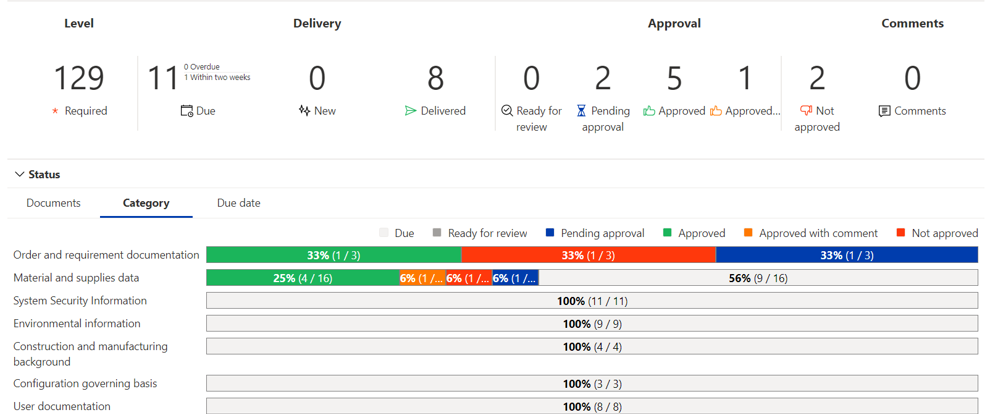The height and width of the screenshot is (414, 988).
Task: Click the sparkle New icon
Action: point(304,111)
